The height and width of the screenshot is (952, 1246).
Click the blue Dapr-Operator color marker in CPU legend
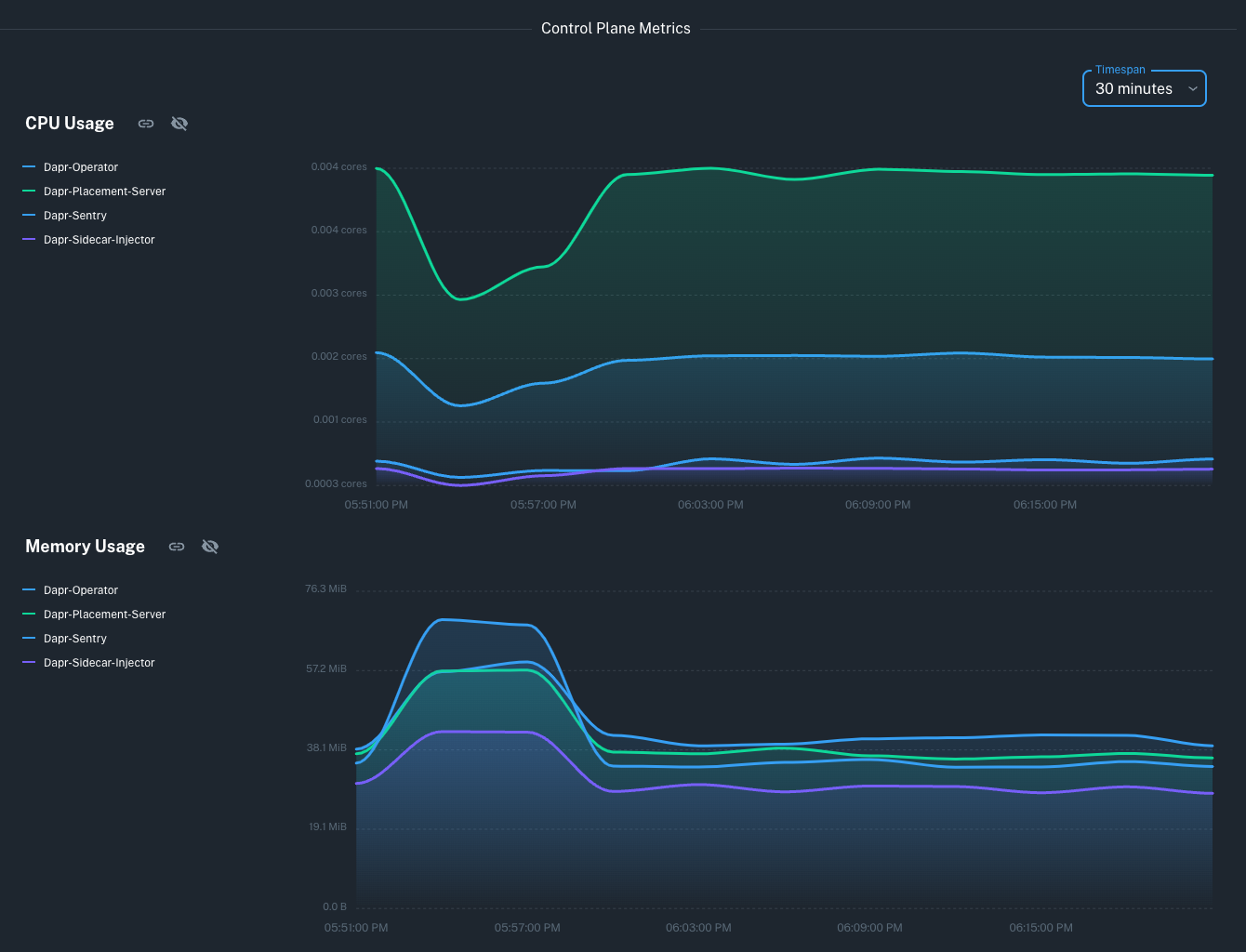click(x=29, y=167)
